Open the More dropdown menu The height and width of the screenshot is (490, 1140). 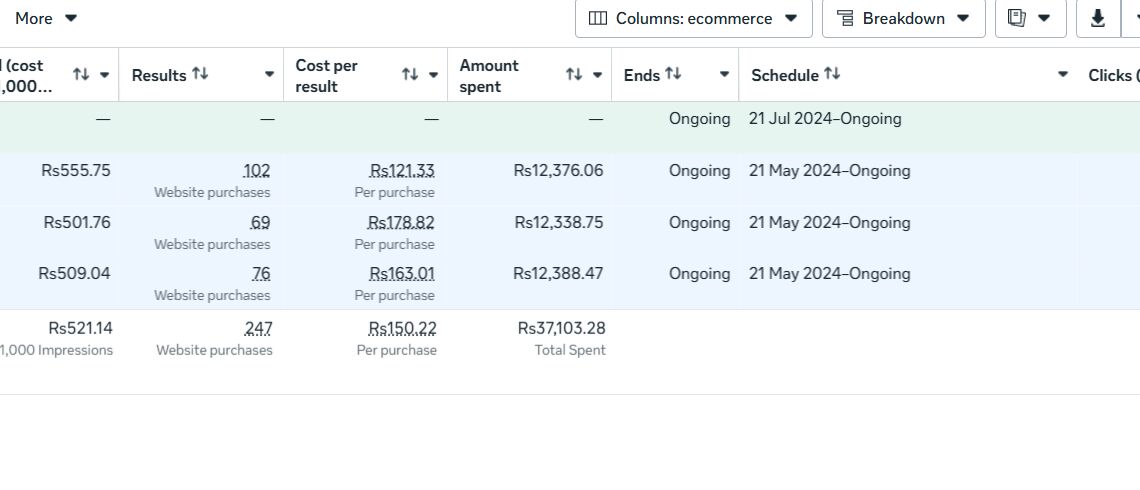click(x=45, y=18)
